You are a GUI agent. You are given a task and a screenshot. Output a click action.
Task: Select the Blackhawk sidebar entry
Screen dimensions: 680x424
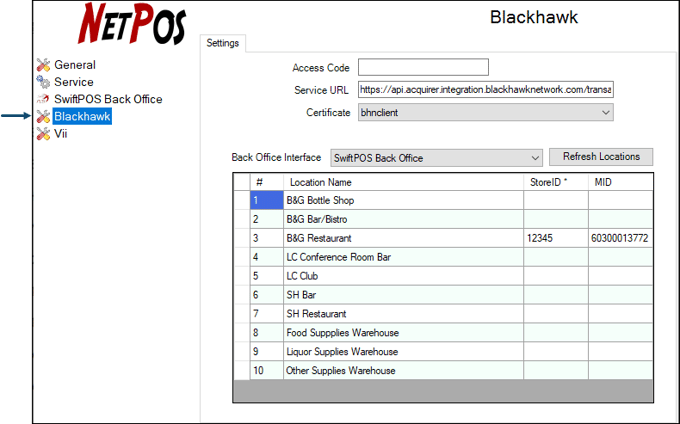coord(82,116)
